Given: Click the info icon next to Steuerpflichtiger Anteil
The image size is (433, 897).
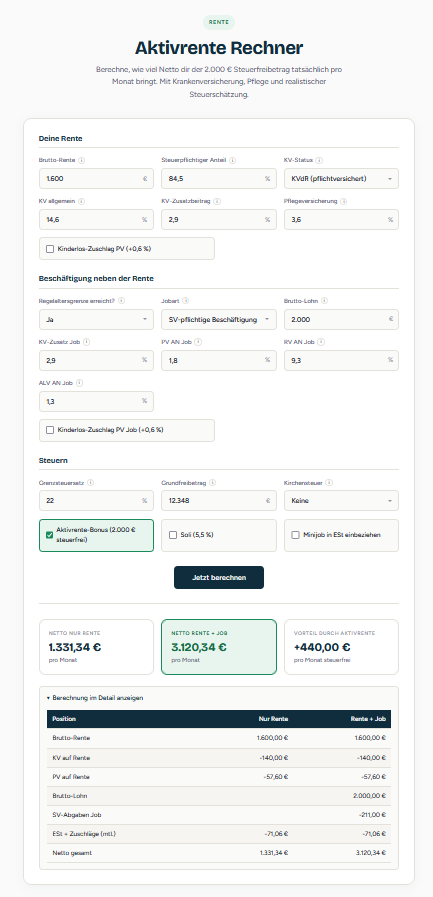Looking at the screenshot, I should click(x=233, y=161).
